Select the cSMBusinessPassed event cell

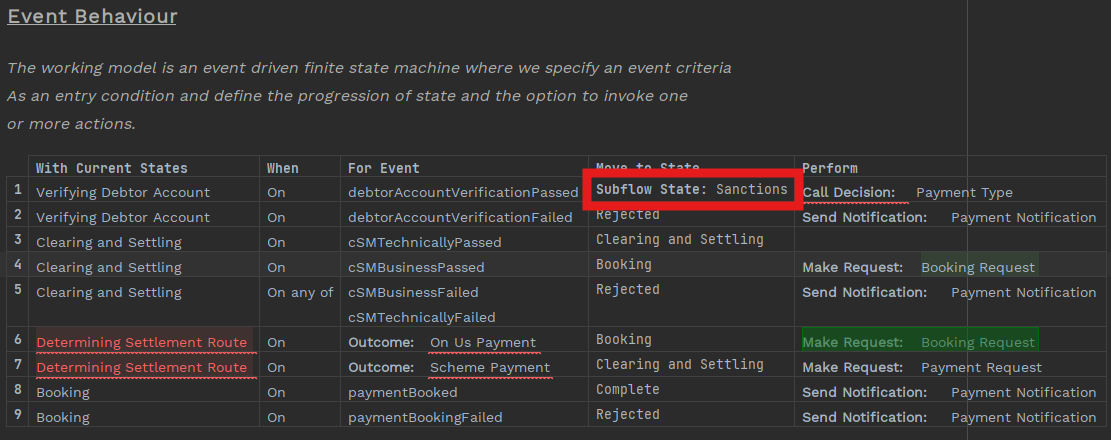[416, 267]
